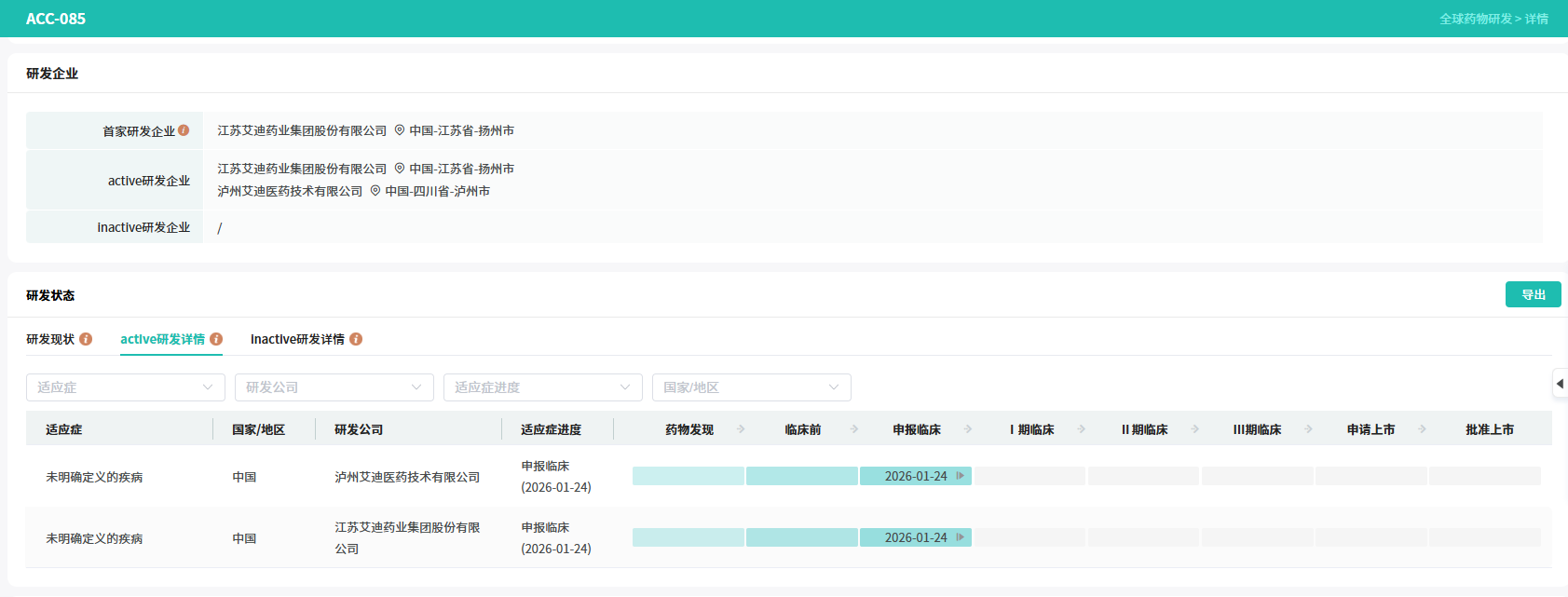Click play arrow icon in second row's 2026-01-24 bar
The image size is (1568, 597).
click(x=961, y=537)
